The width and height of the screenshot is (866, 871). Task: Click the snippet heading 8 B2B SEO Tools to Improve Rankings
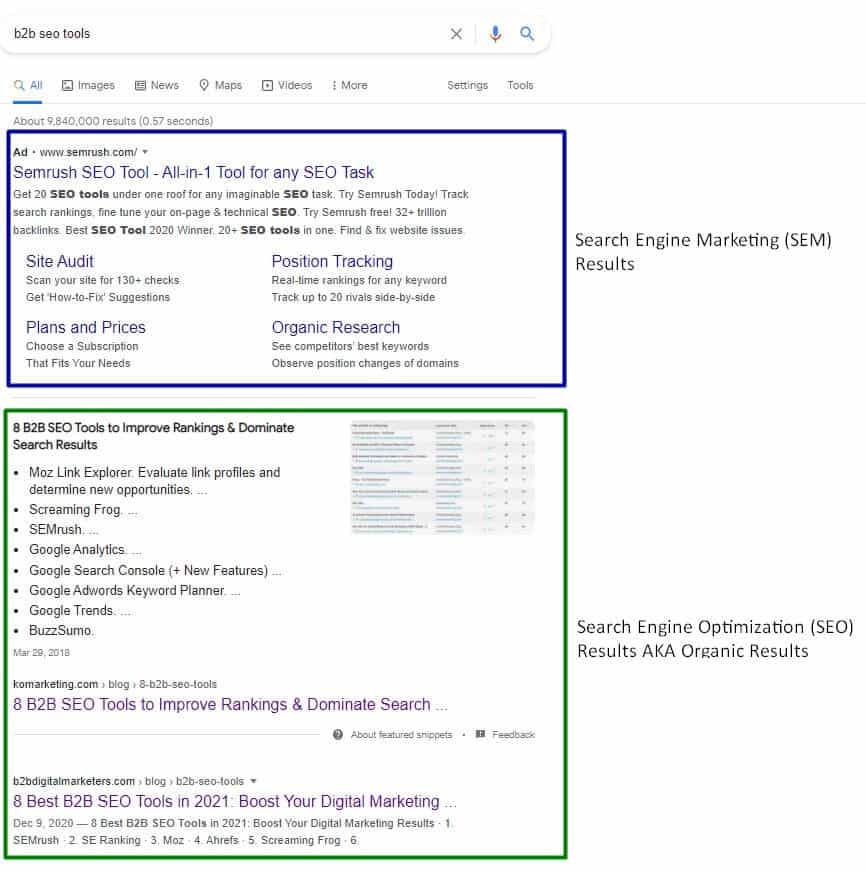coord(153,436)
